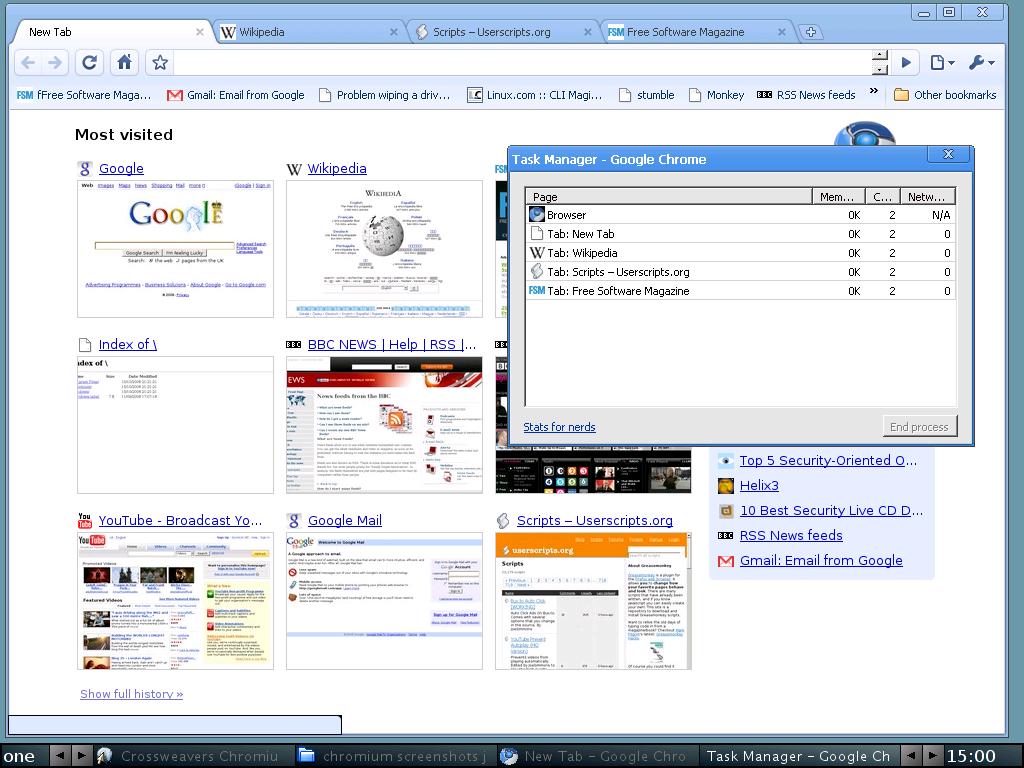
Task: Select Tab: Free Software Magazine process row
Action: click(x=741, y=291)
